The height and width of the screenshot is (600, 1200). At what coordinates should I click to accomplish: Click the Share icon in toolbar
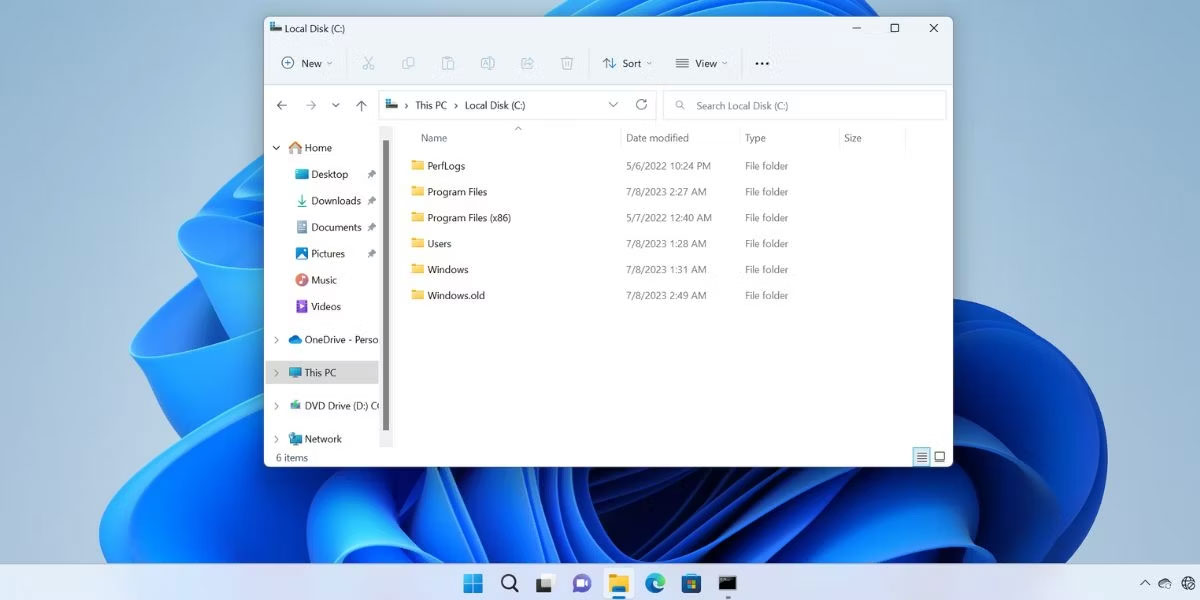click(x=527, y=63)
